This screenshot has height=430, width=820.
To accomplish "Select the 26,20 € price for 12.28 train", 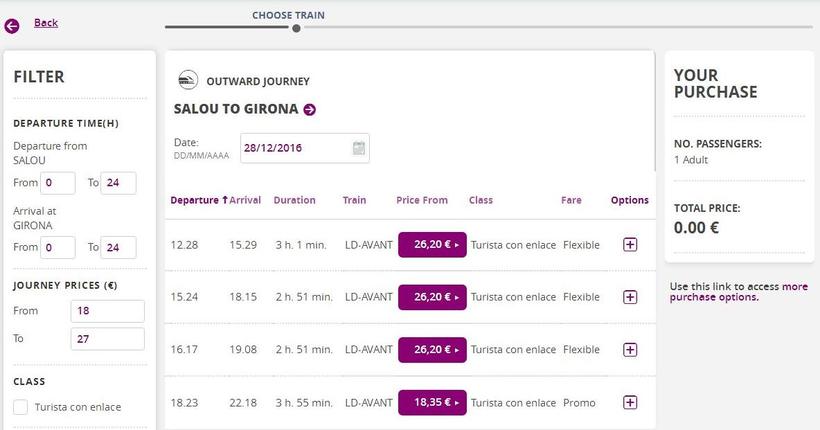I will 431,245.
